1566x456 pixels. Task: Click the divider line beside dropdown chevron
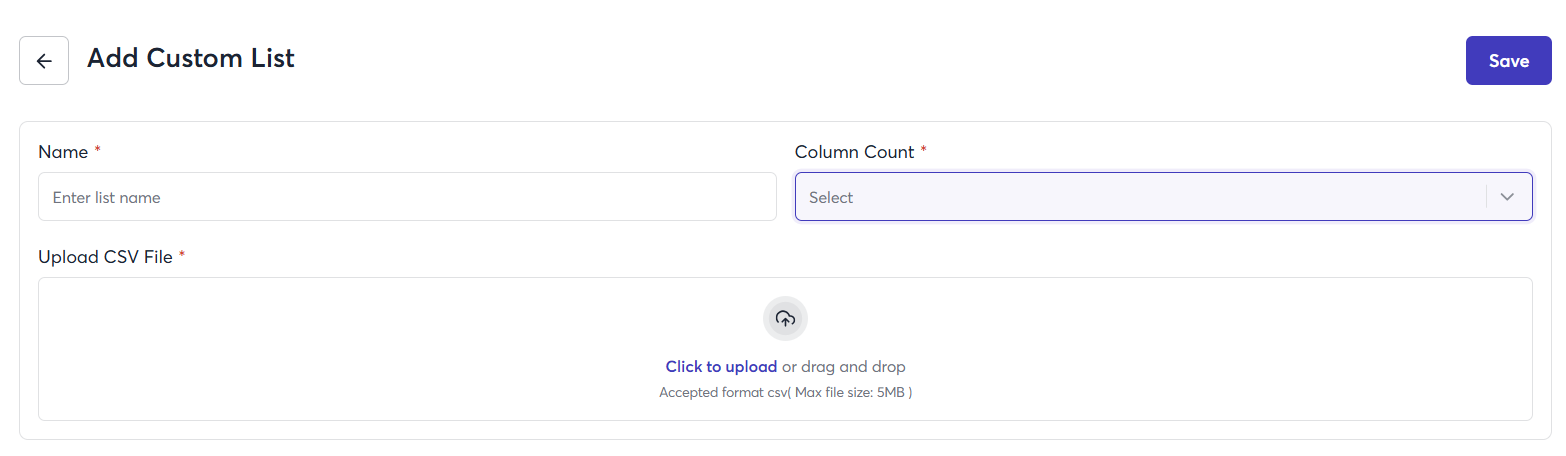click(1487, 197)
